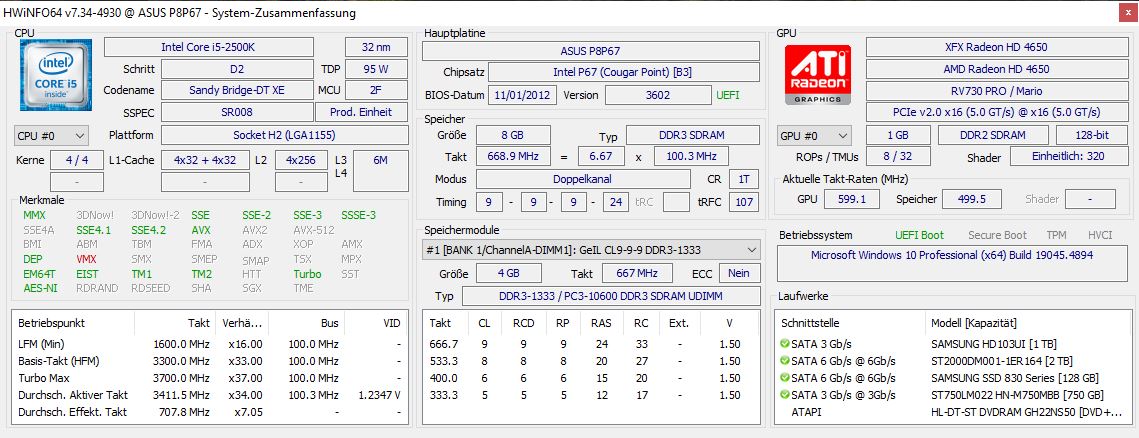Screen dimensions: 1139x438
Task: Open the GPU #0 selector dropdown
Action: click(814, 136)
